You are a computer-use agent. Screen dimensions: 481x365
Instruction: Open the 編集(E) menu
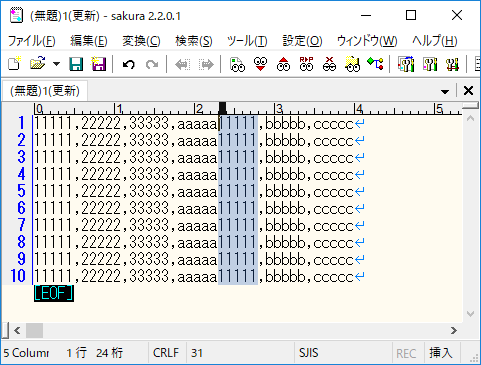[x=89, y=41]
